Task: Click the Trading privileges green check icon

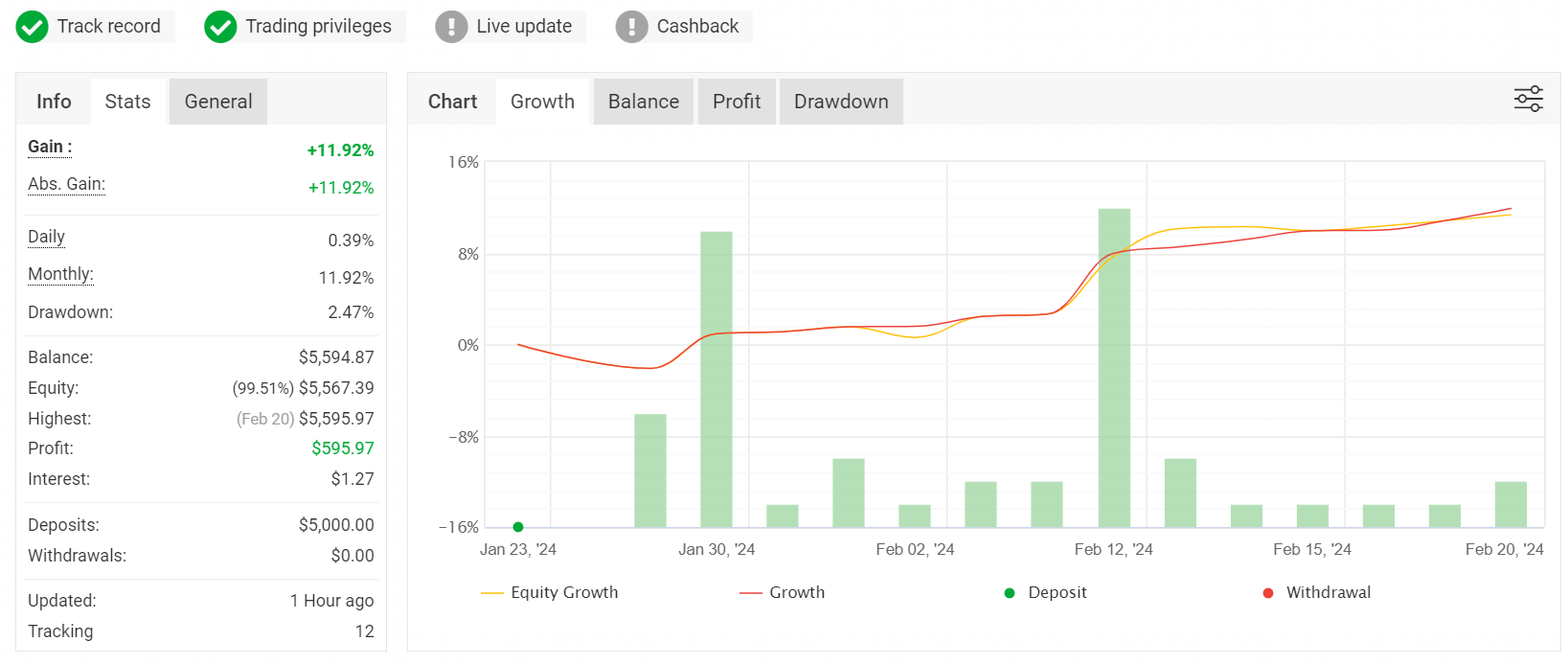Action: (220, 27)
